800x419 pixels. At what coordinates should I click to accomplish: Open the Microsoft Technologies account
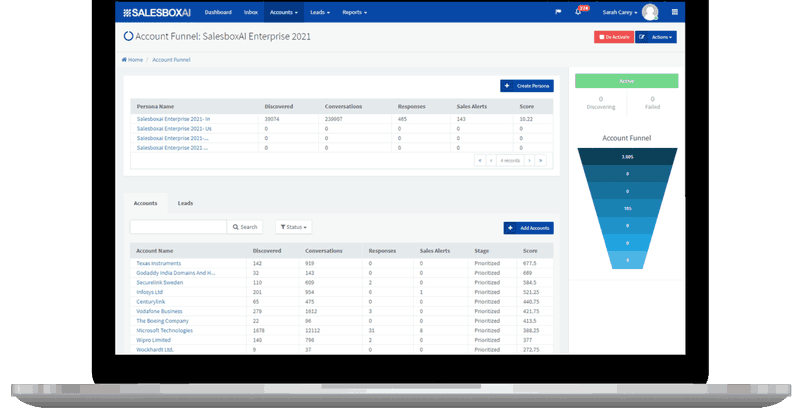[x=164, y=331]
